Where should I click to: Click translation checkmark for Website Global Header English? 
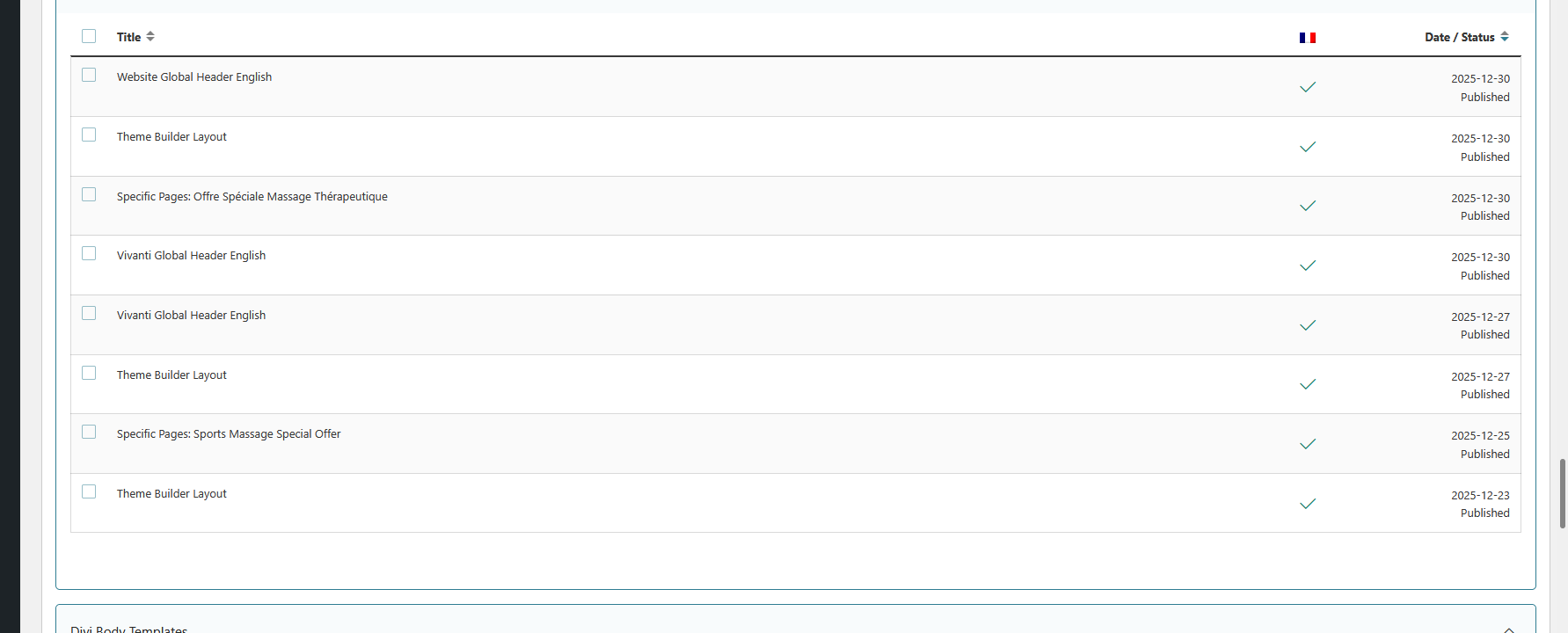click(1308, 87)
